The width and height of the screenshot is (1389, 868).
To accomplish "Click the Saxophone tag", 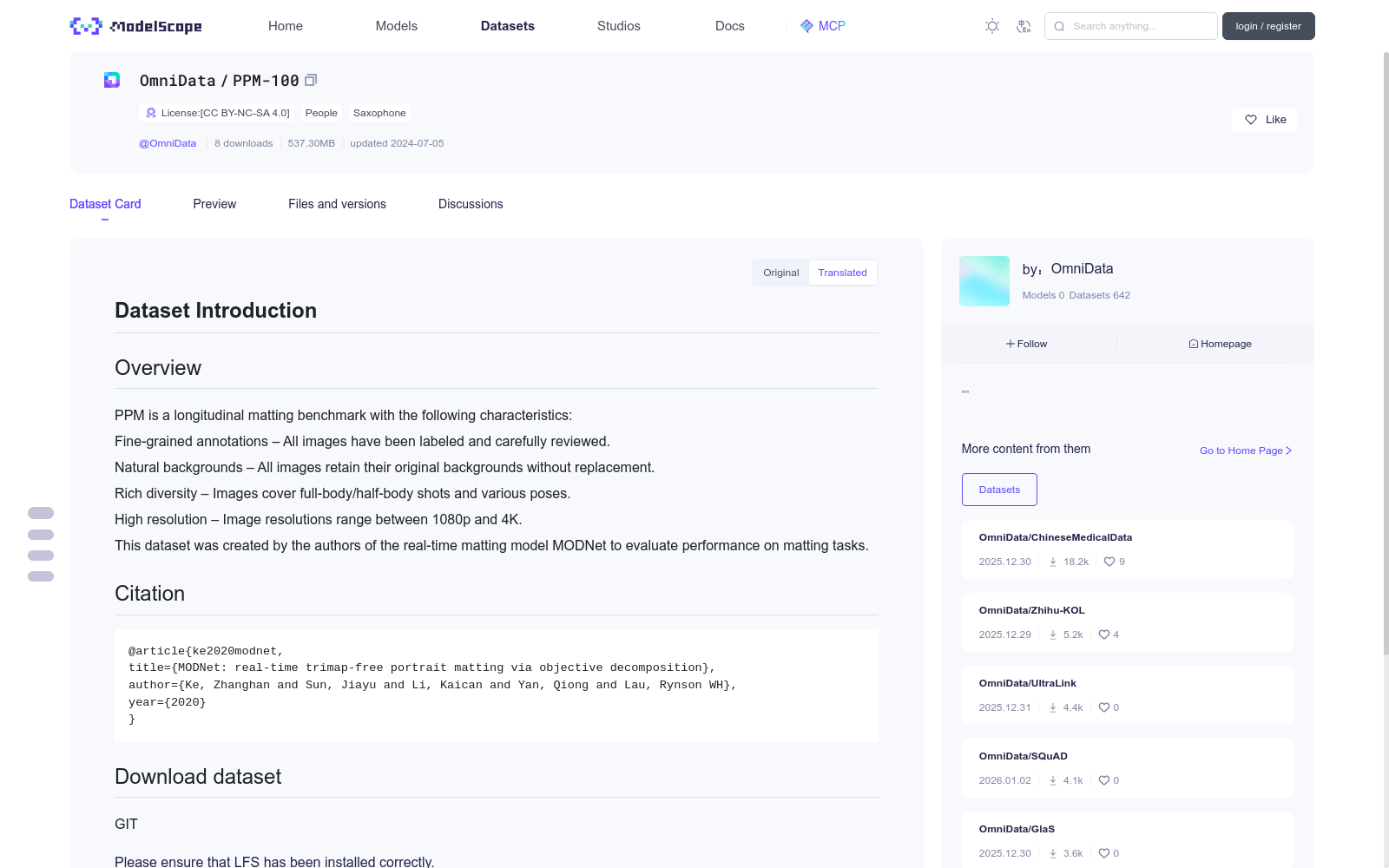I will click(379, 113).
